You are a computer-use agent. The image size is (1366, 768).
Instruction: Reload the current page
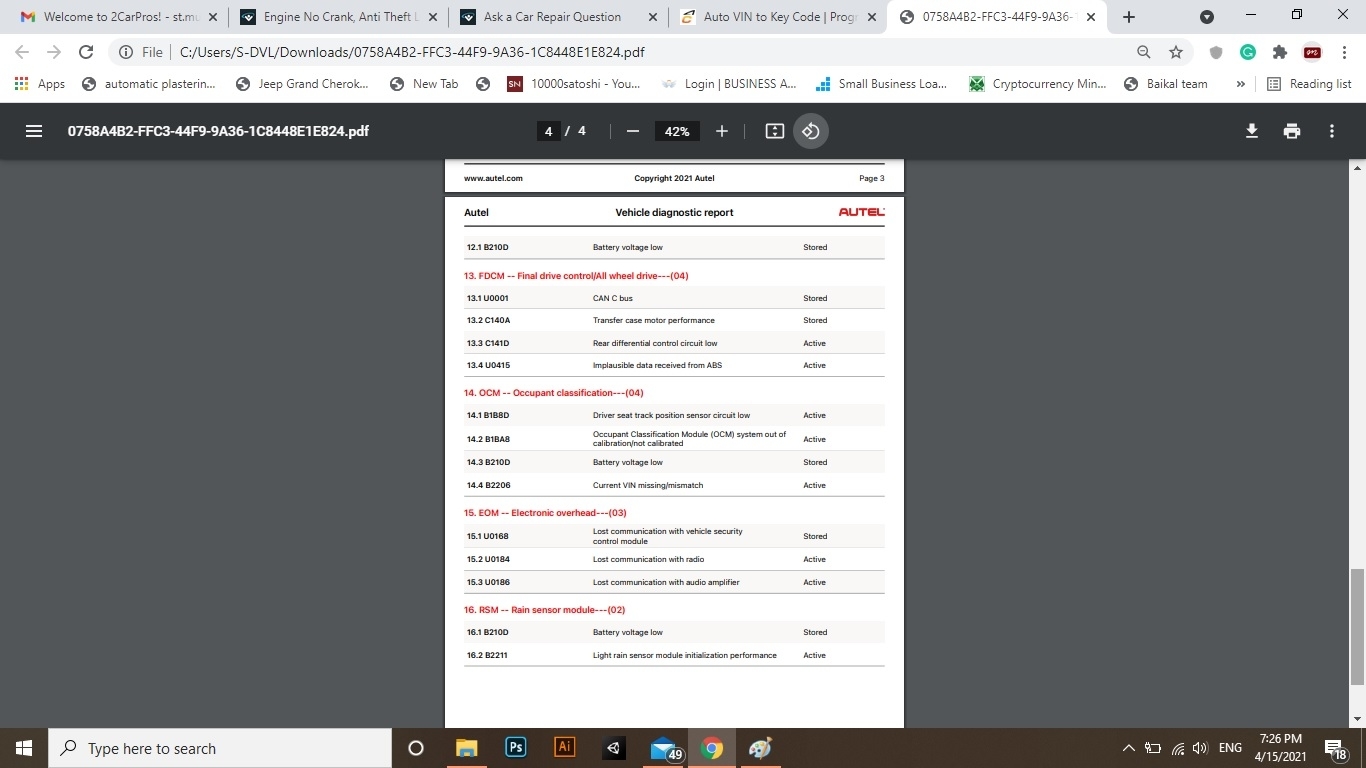tap(86, 52)
